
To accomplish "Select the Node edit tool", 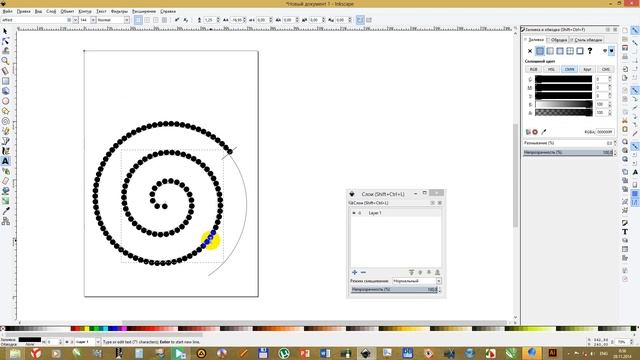I will pos(5,41).
